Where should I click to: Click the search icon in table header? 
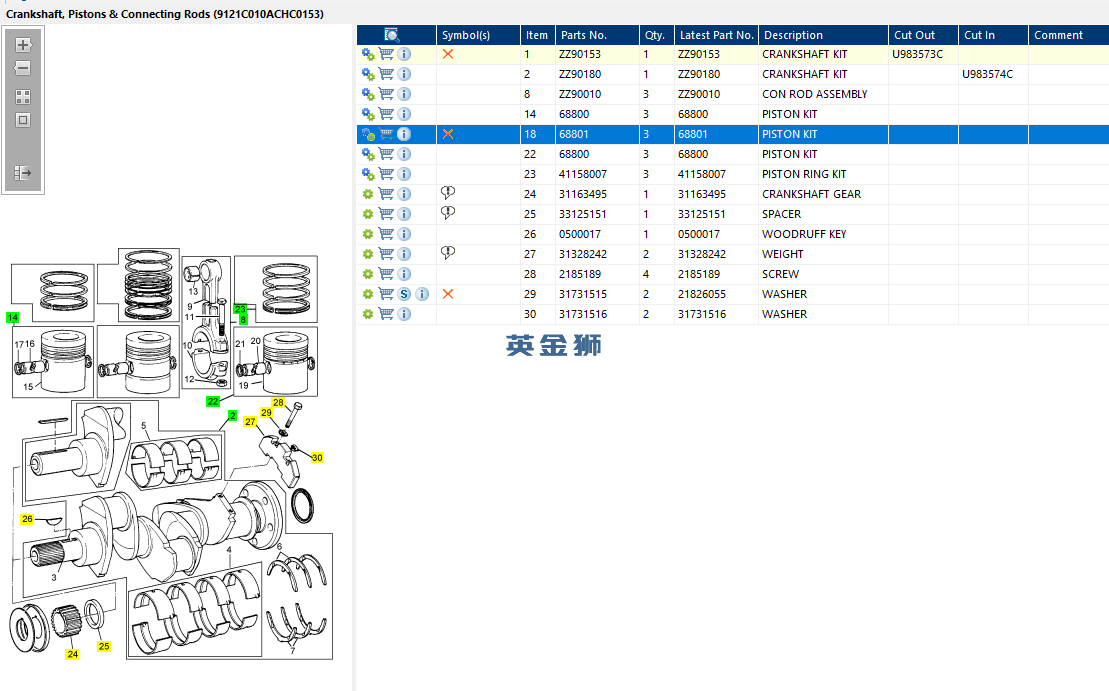(x=391, y=35)
